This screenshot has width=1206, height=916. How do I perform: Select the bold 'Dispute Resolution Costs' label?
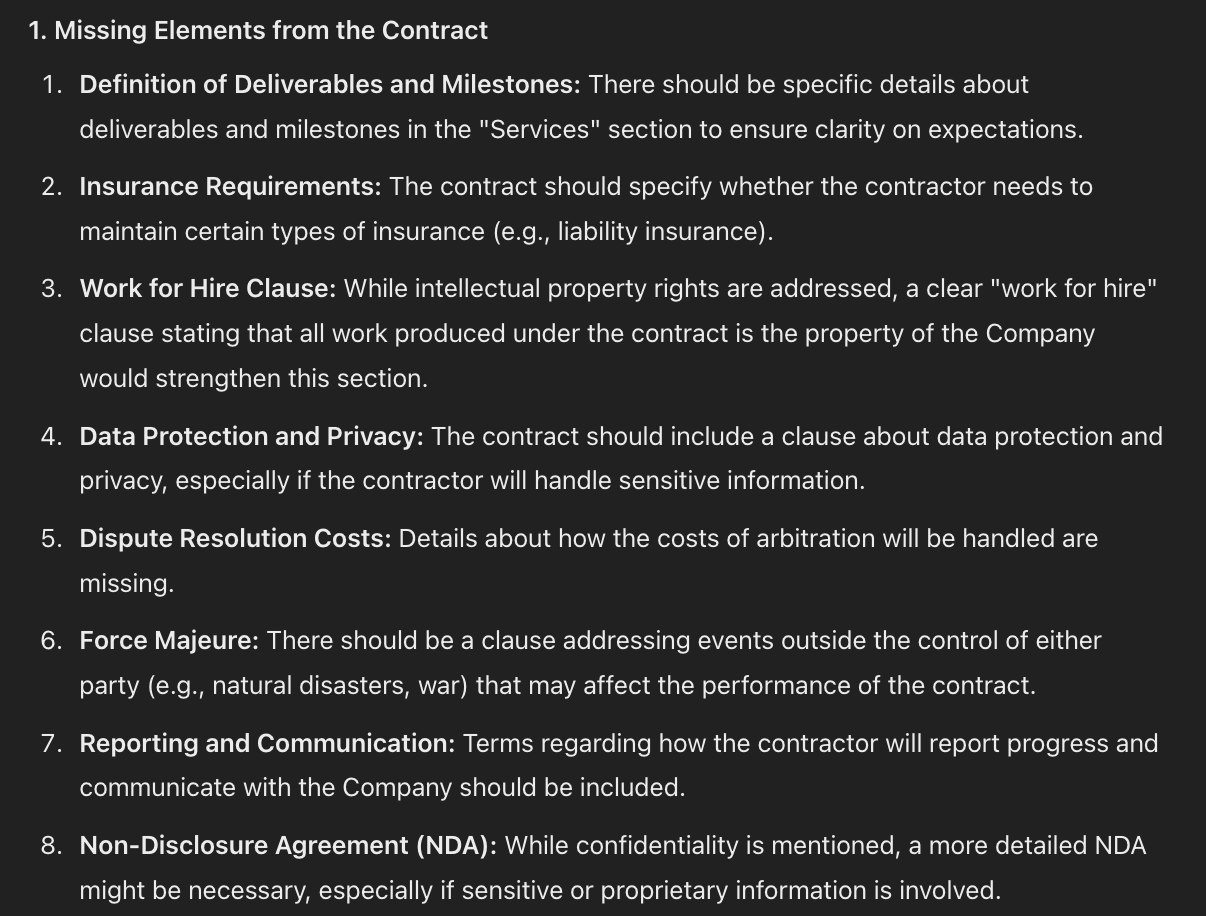tap(235, 539)
